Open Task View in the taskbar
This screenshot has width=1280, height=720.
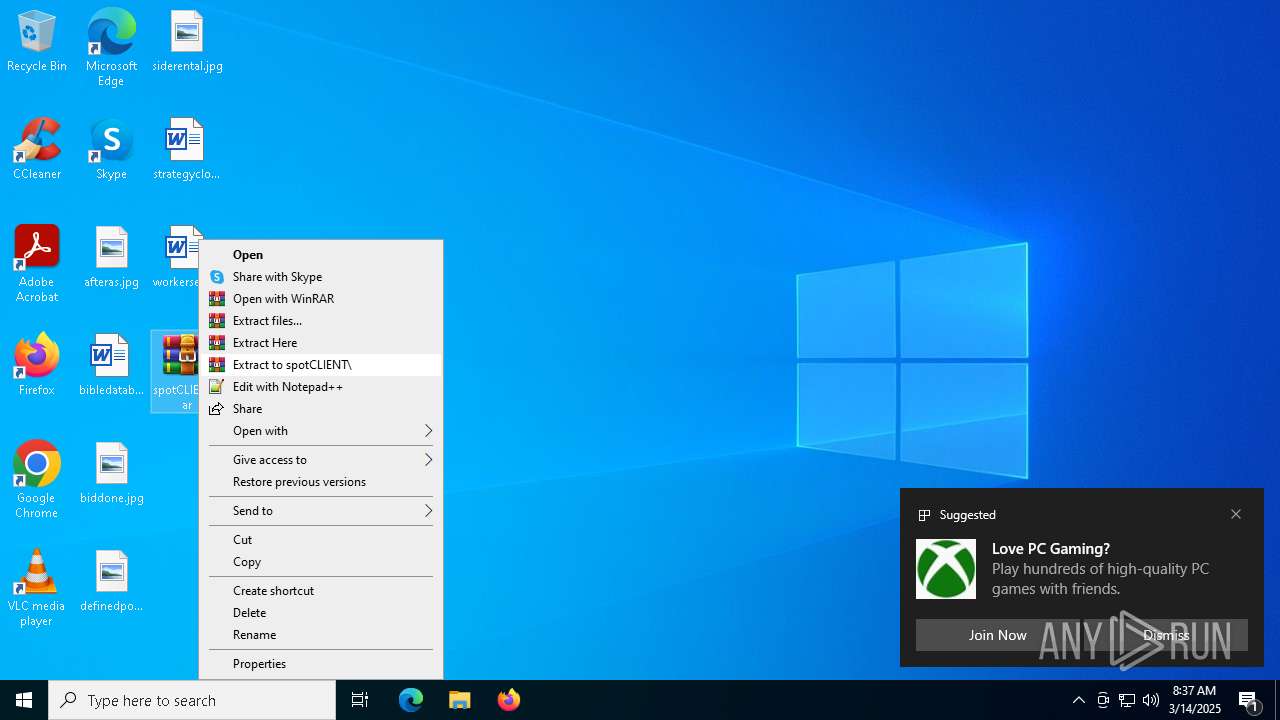[360, 700]
